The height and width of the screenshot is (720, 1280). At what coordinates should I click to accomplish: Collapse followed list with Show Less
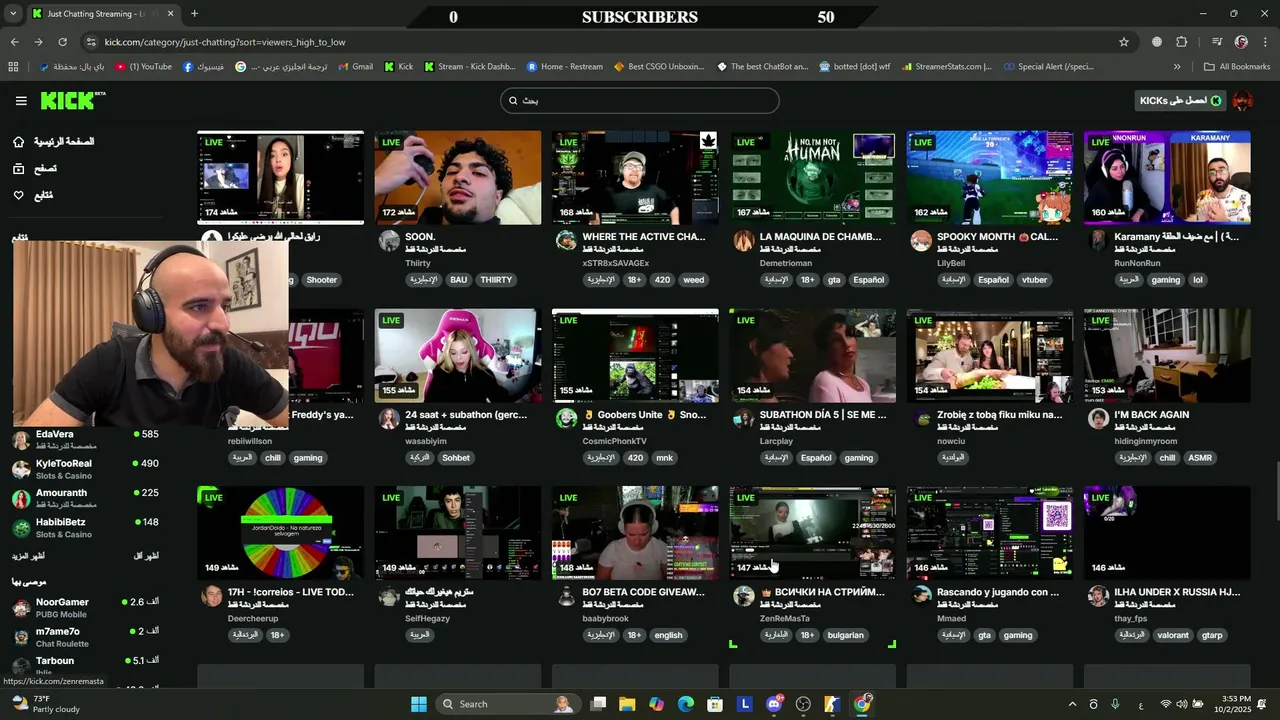pos(146,556)
